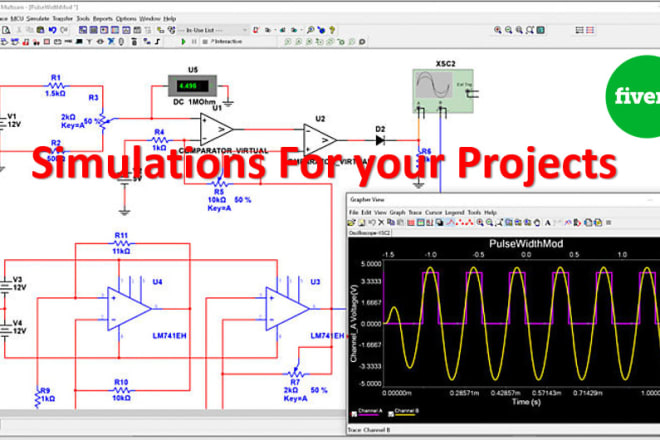Viewport: 660px width, 440px height.
Task: Click the Grapher open folder icon
Action: click(x=351, y=222)
